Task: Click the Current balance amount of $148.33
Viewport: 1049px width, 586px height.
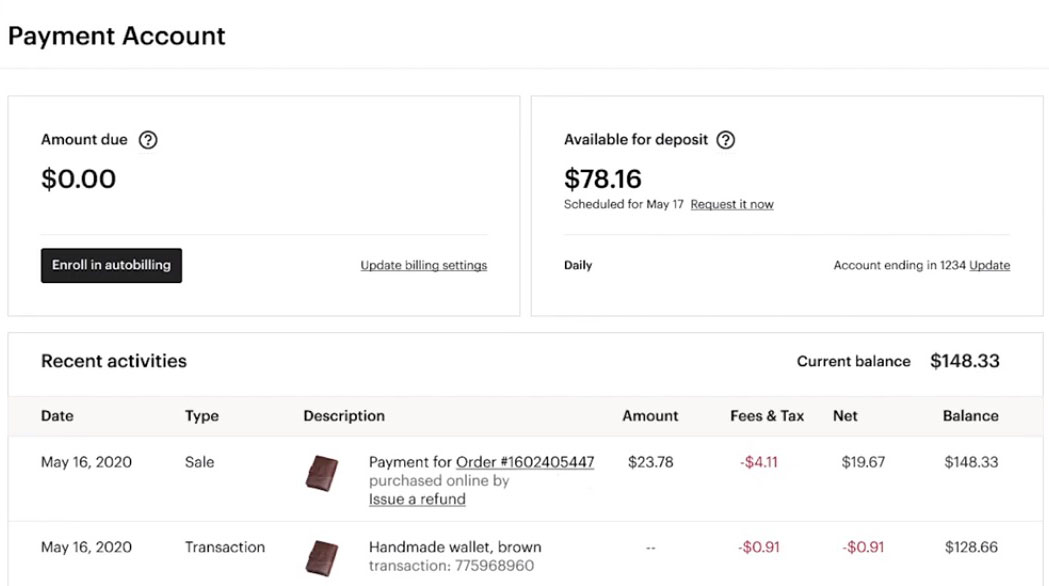Action: (x=964, y=361)
